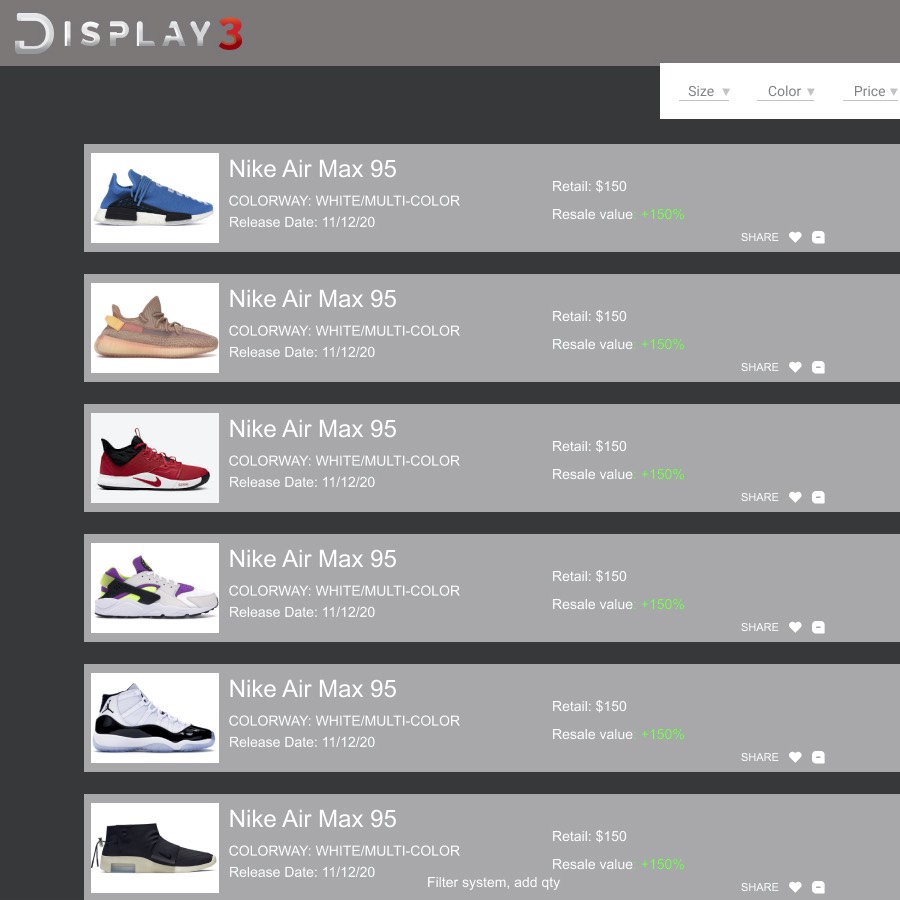The width and height of the screenshot is (900, 900).
Task: Click the minus icon on the black-white Jordan row
Action: pyautogui.click(x=818, y=757)
